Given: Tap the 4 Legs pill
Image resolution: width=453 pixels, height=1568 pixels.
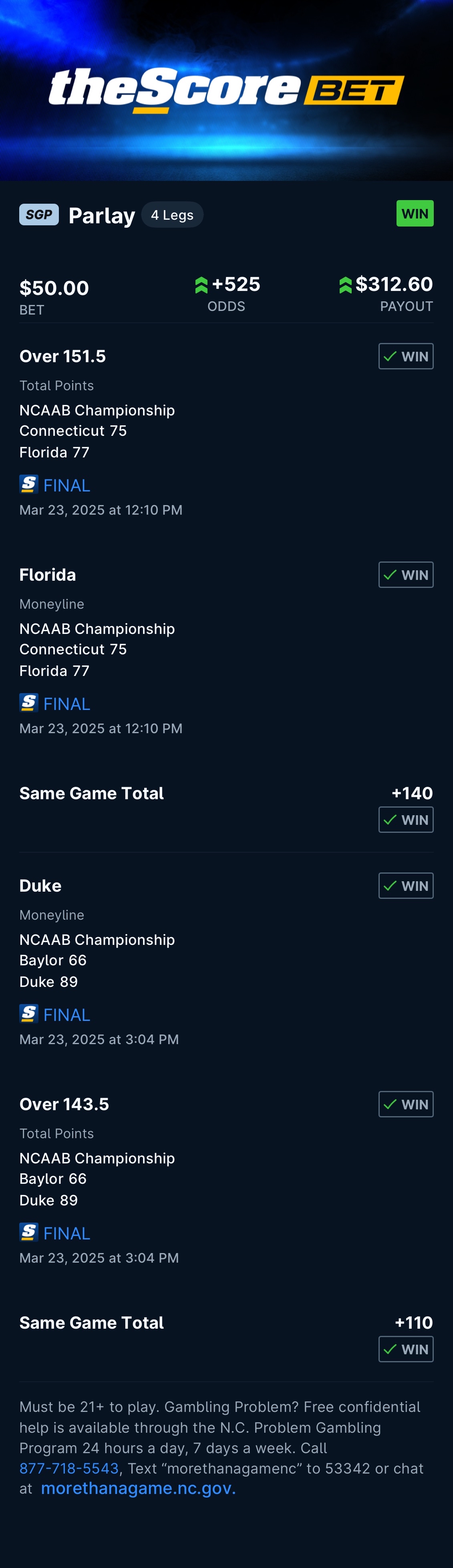Looking at the screenshot, I should (x=172, y=215).
